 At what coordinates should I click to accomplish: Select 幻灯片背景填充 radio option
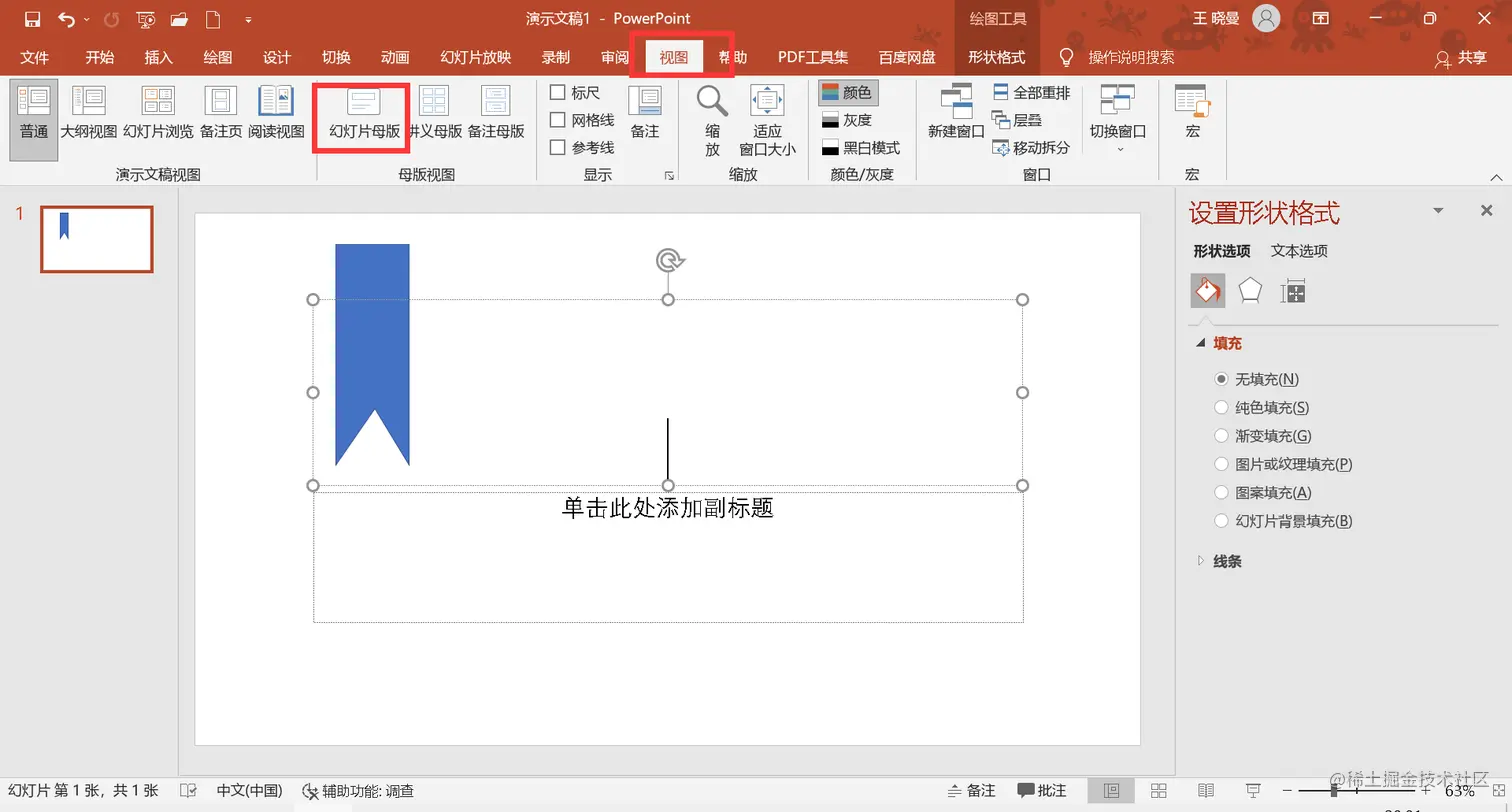pos(1221,521)
